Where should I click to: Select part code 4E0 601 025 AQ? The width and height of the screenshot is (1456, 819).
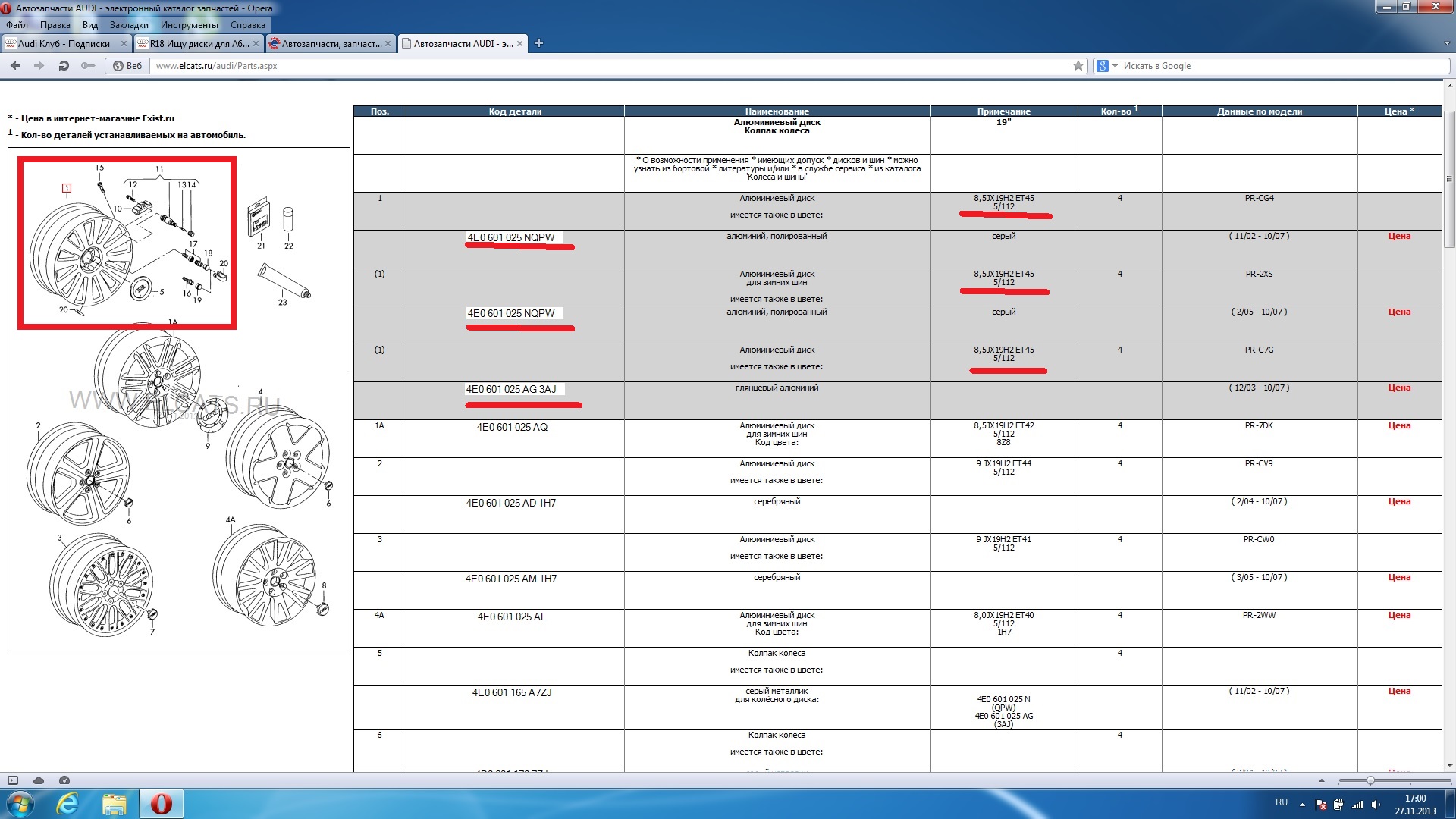click(x=512, y=427)
